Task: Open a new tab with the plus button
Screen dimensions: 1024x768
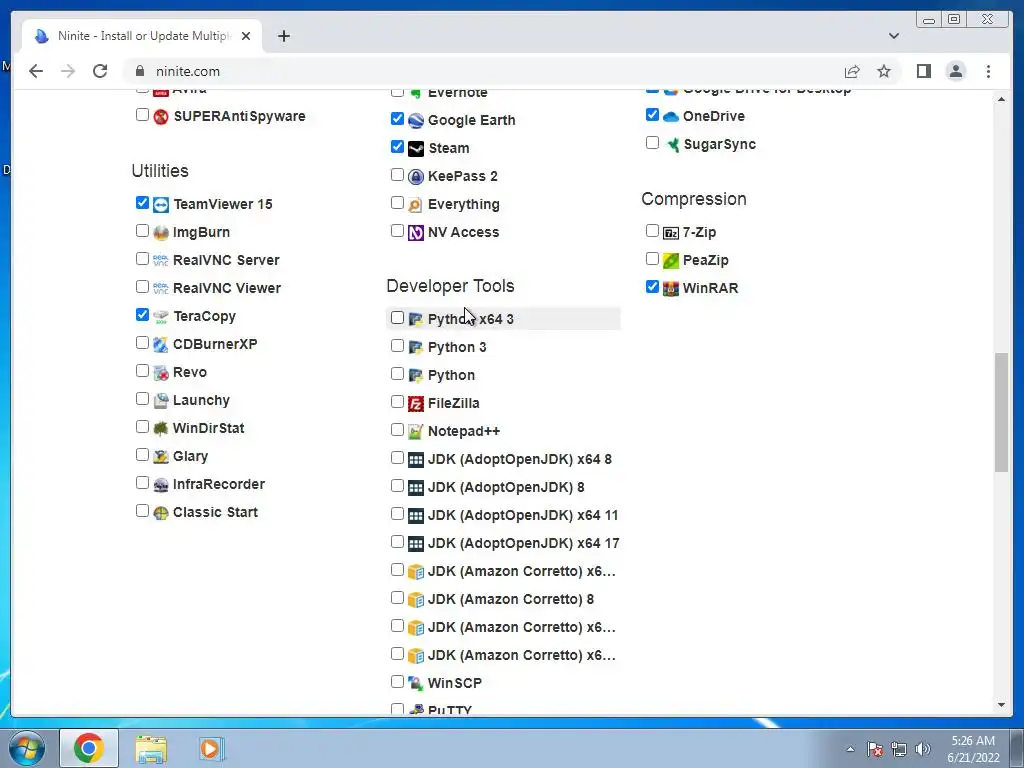Action: (x=283, y=36)
